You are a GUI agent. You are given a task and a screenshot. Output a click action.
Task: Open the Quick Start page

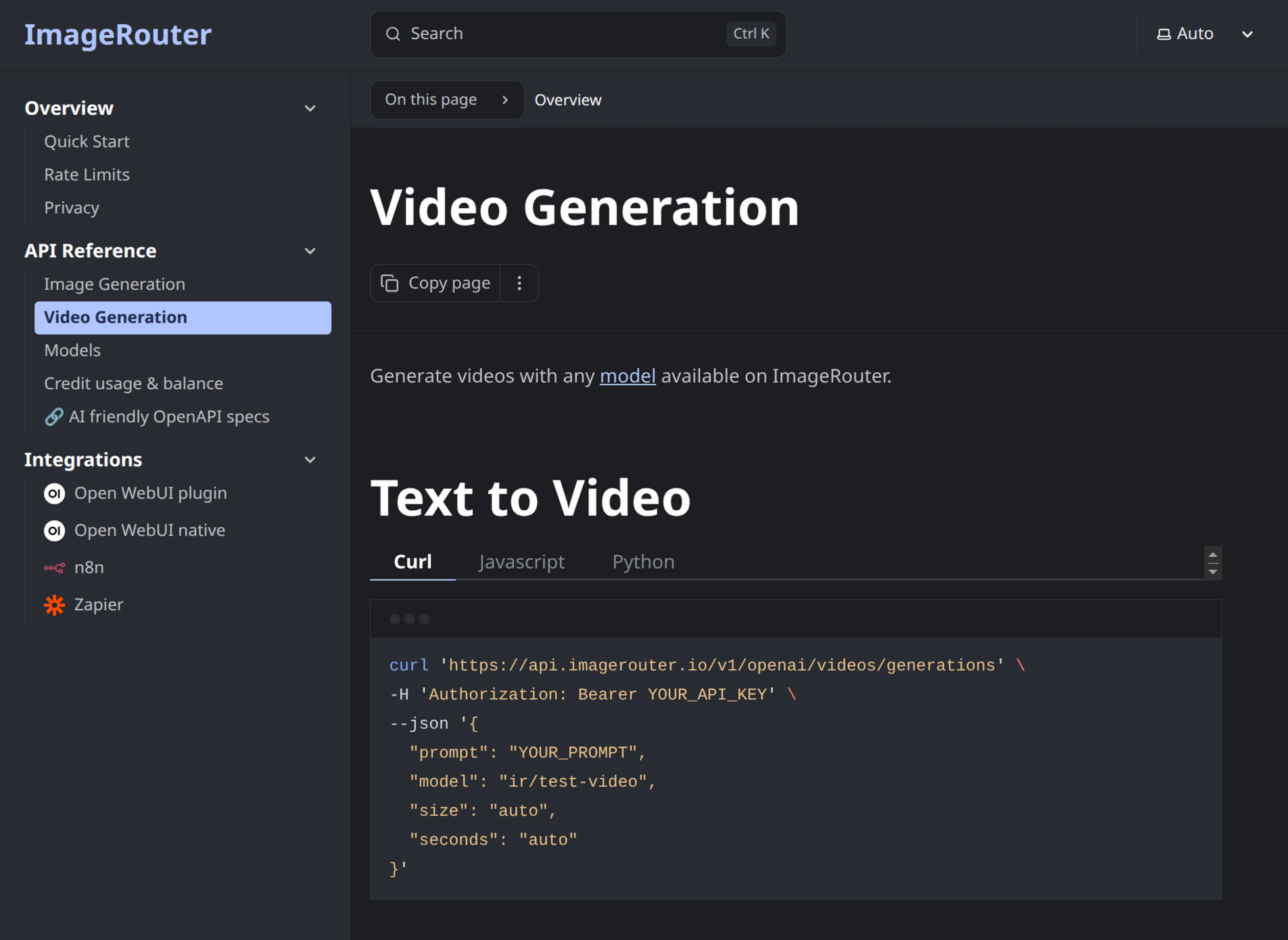[87, 141]
